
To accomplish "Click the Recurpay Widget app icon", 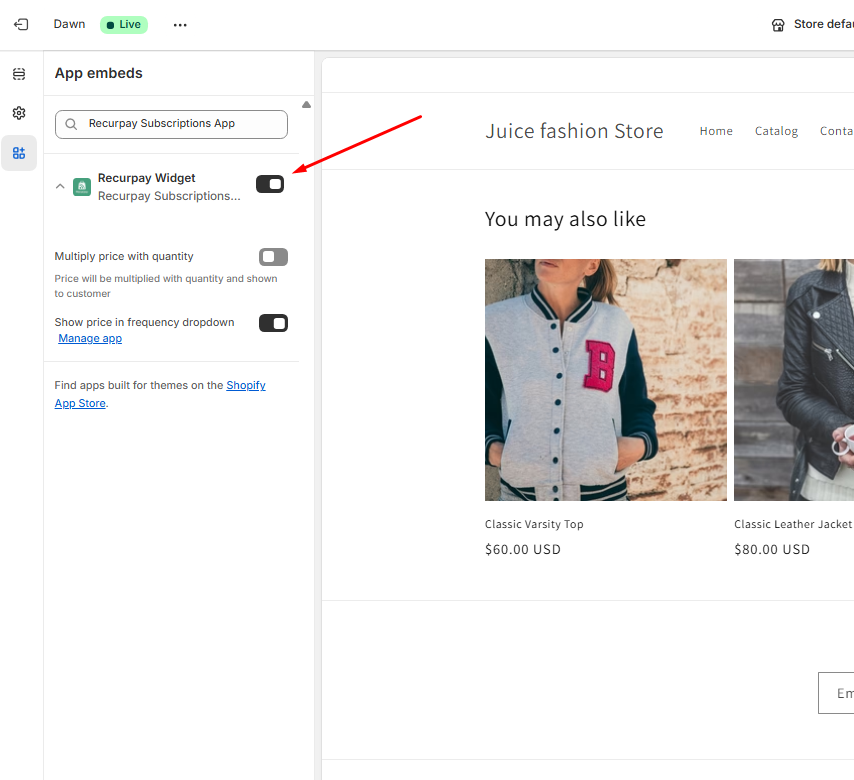I will click(x=82, y=187).
